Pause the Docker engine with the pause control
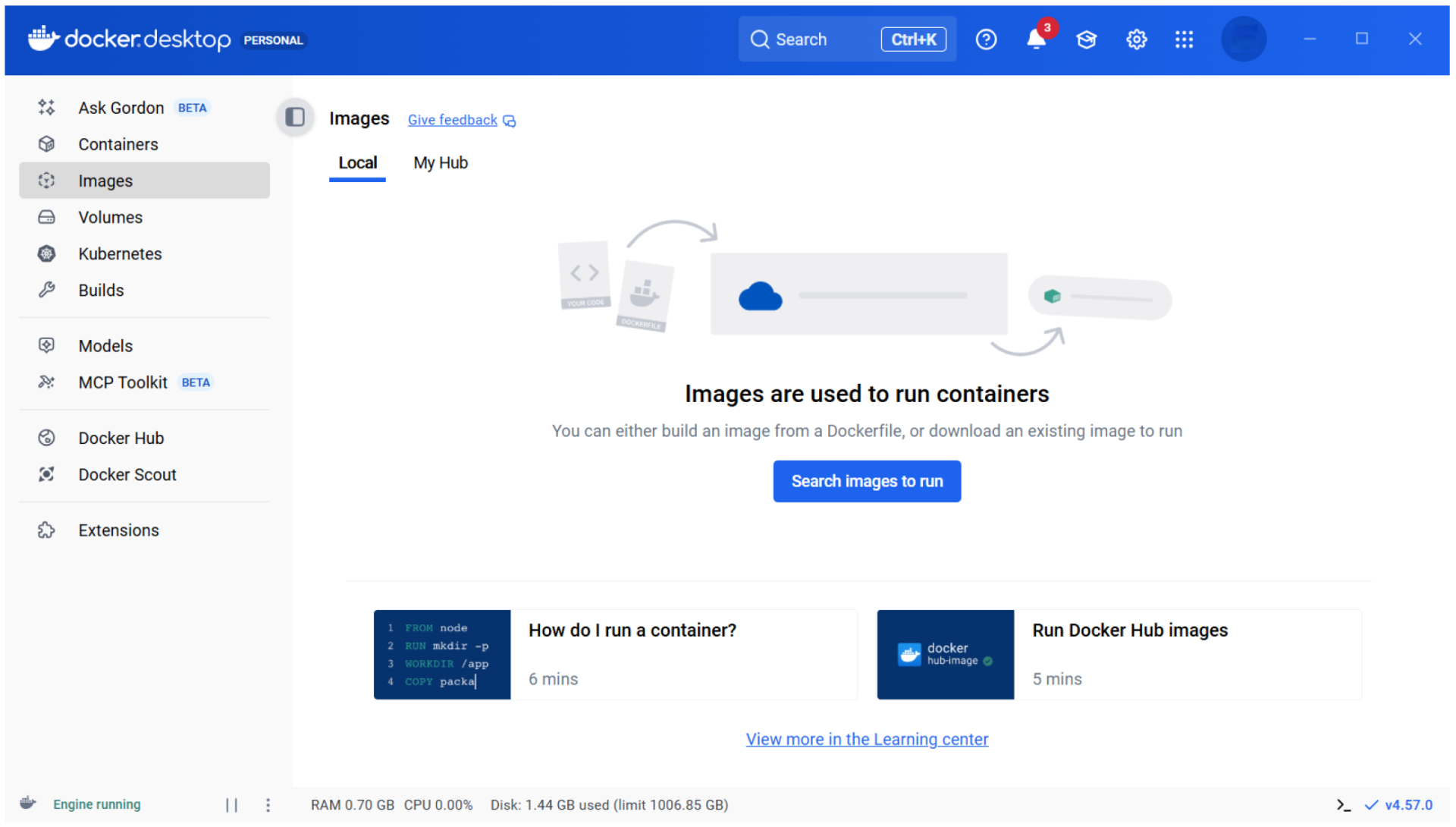1456x827 pixels. (x=231, y=804)
